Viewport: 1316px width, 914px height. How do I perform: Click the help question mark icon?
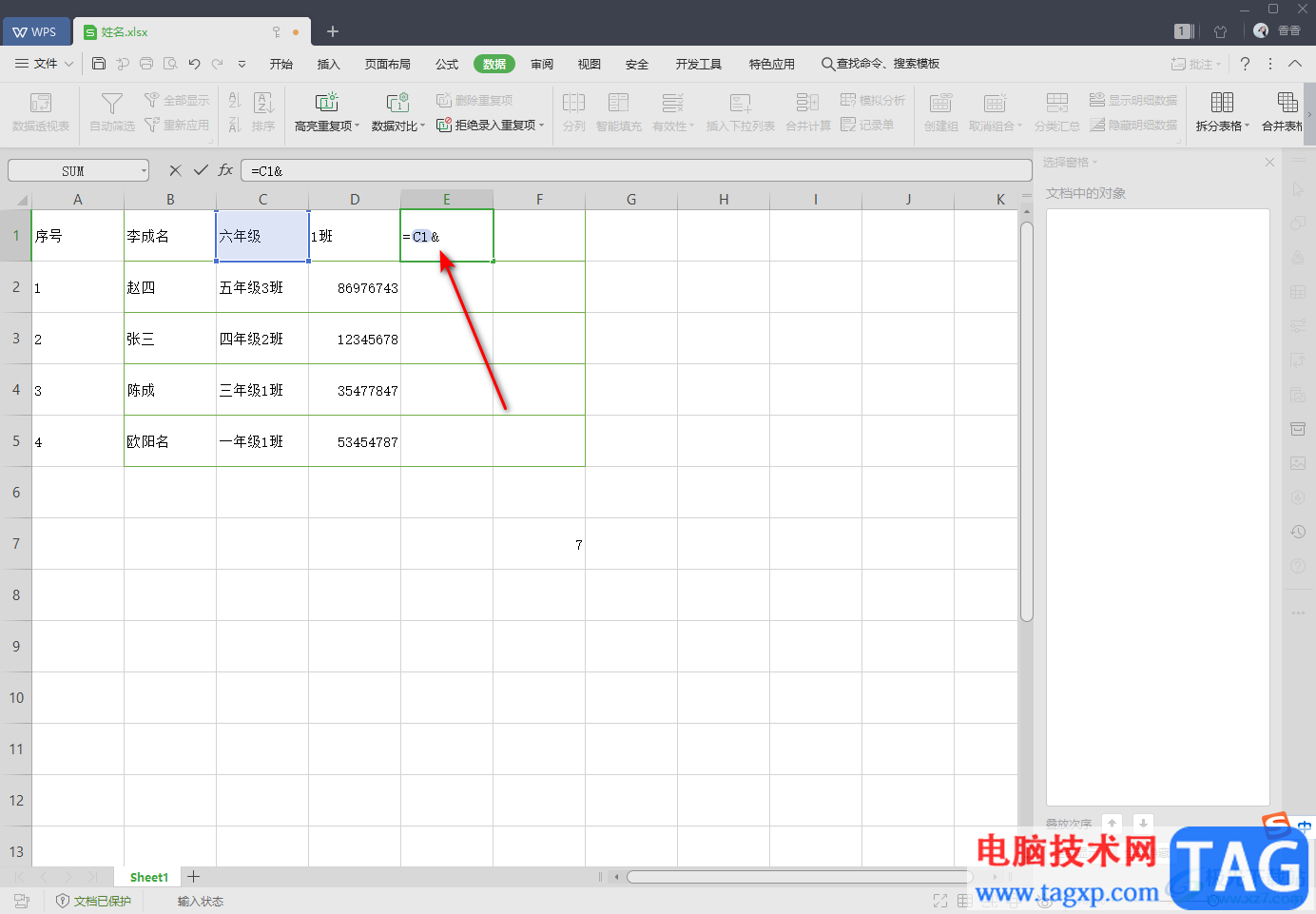click(1245, 64)
